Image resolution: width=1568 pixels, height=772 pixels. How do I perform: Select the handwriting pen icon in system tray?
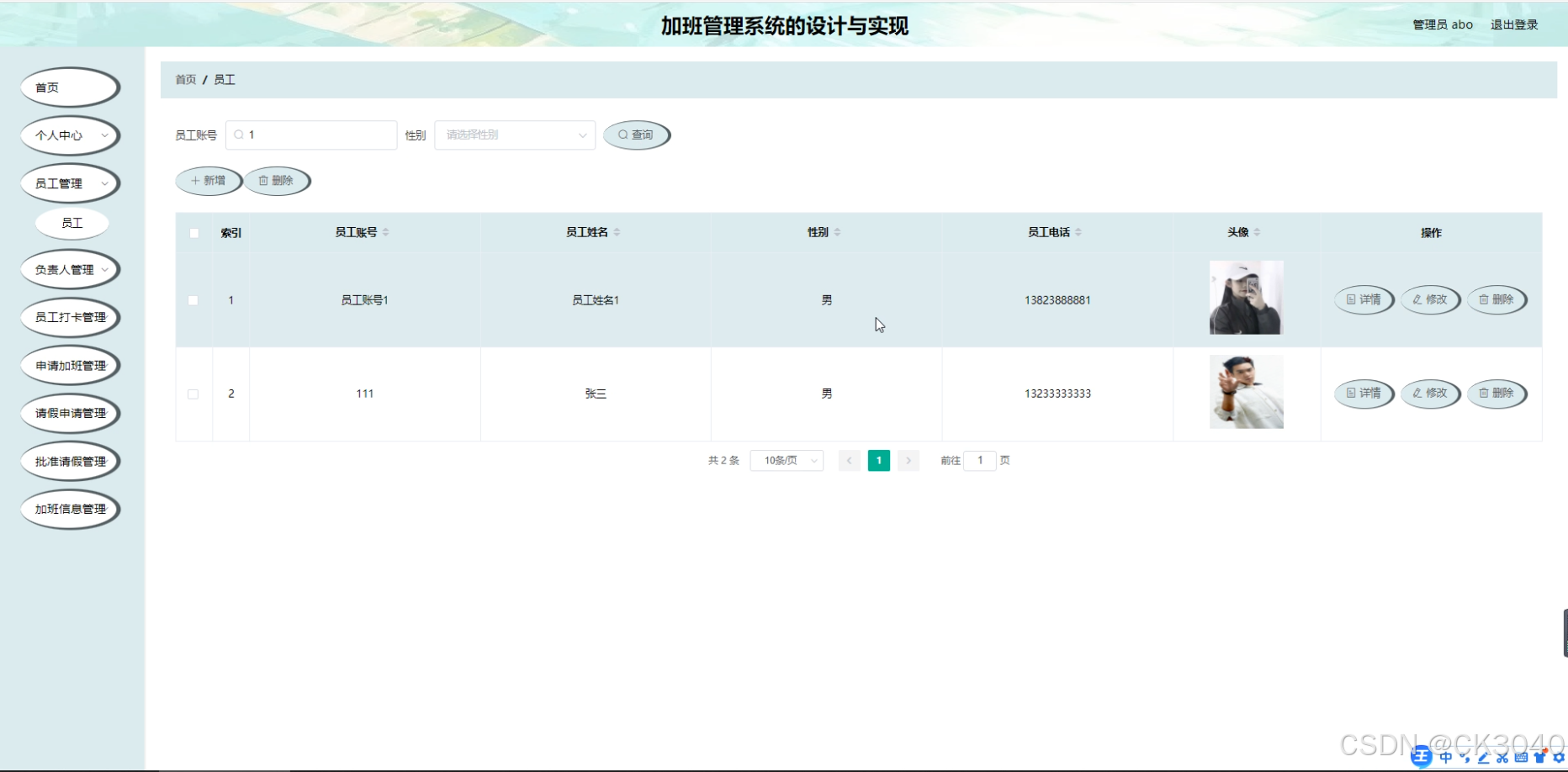point(1484,758)
